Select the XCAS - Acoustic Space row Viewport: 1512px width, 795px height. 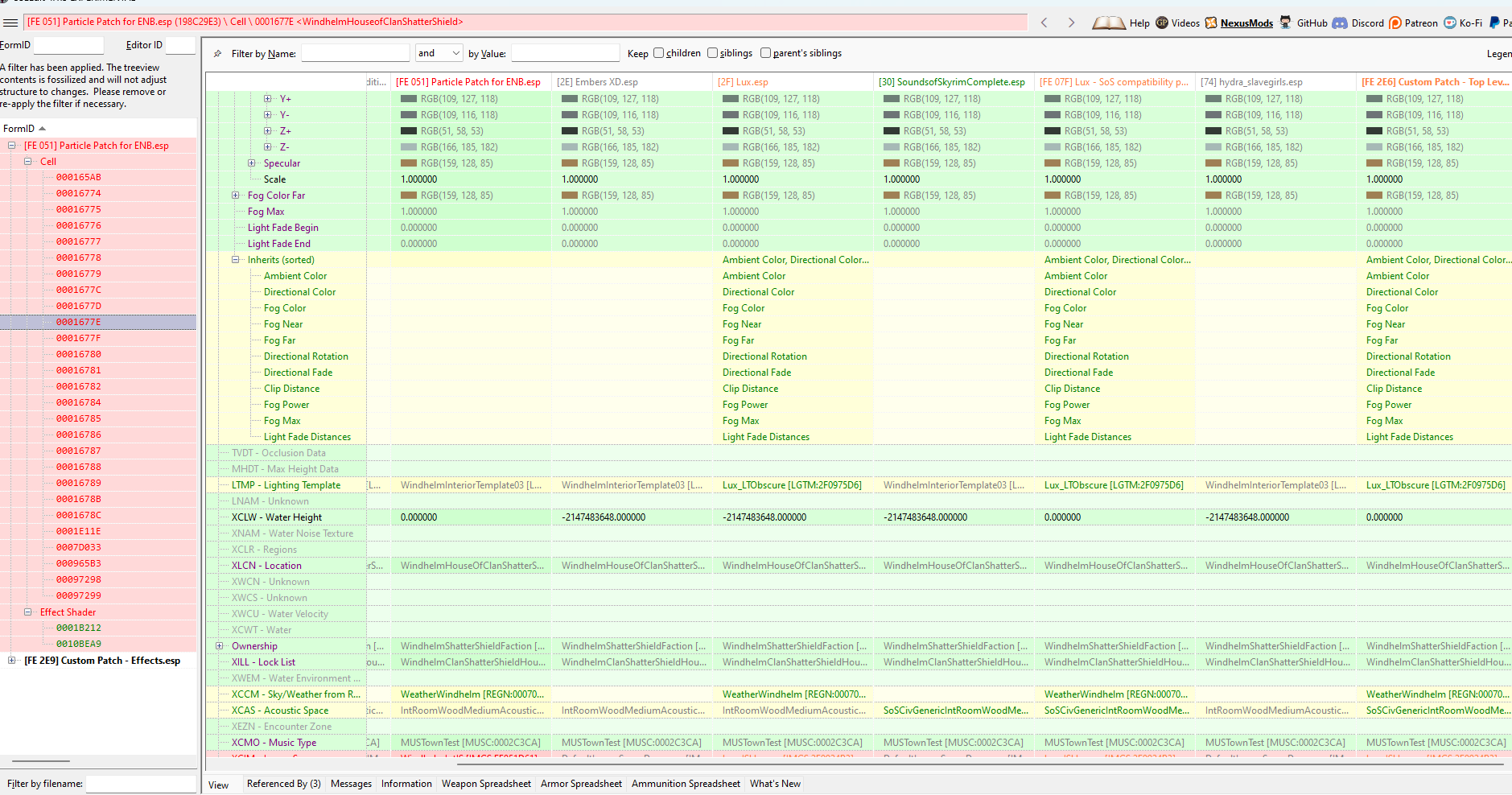click(x=286, y=711)
